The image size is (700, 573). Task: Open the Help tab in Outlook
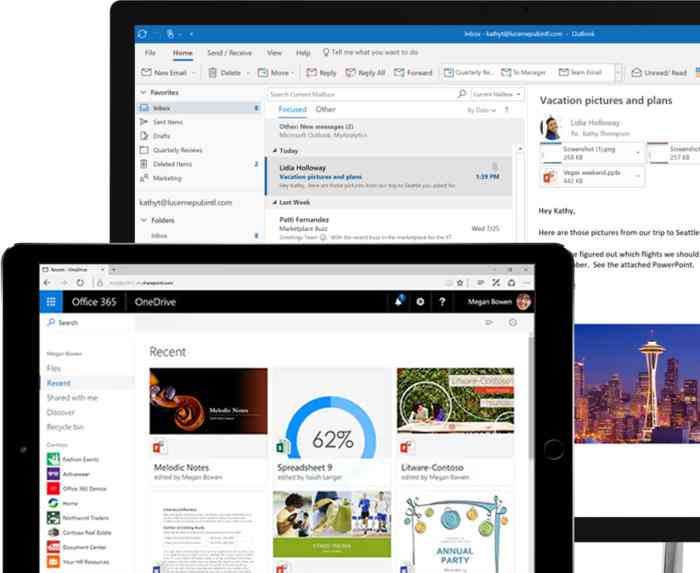pyautogui.click(x=303, y=53)
